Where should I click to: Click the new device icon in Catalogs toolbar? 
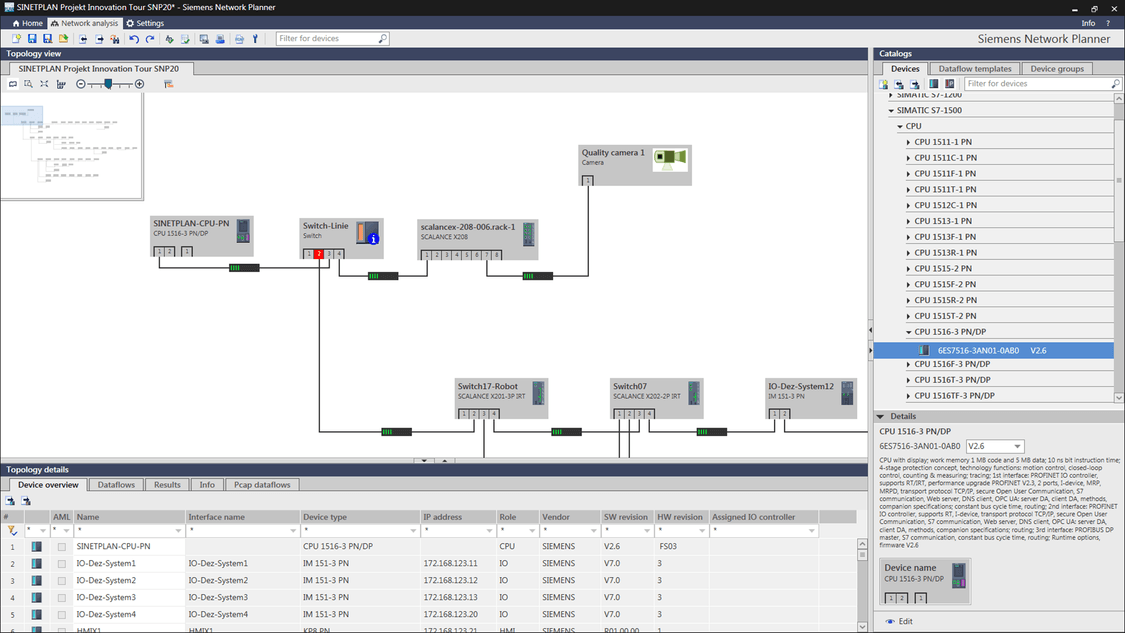click(x=883, y=84)
